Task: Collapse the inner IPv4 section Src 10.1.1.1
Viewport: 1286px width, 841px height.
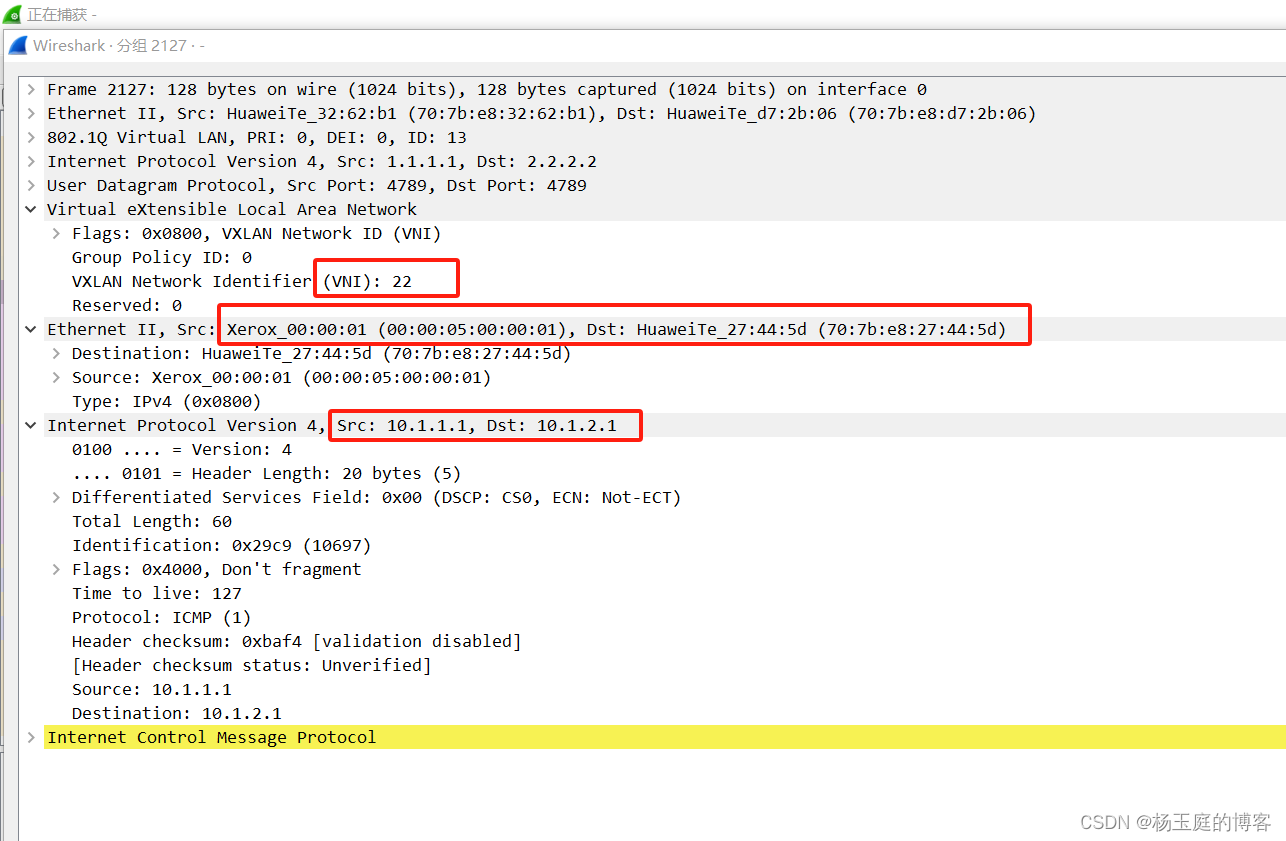Action: 31,425
